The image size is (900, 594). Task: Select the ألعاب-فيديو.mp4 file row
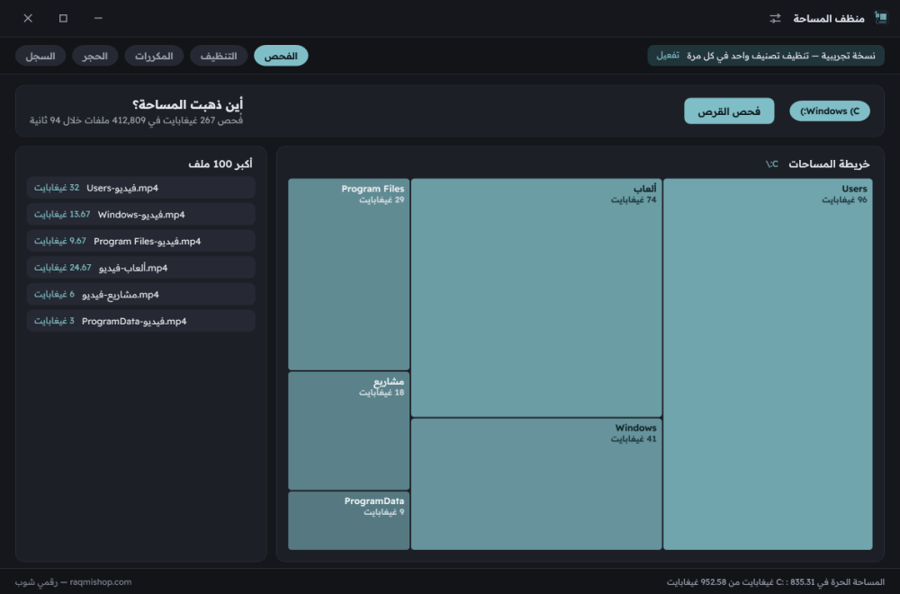(x=141, y=267)
